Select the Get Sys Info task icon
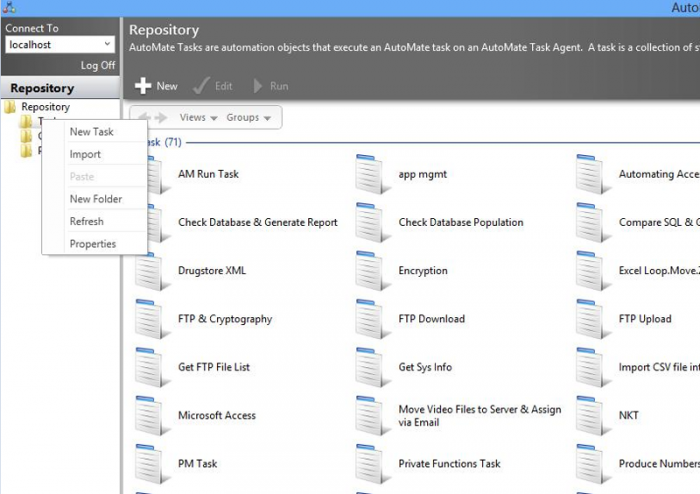 (x=371, y=368)
